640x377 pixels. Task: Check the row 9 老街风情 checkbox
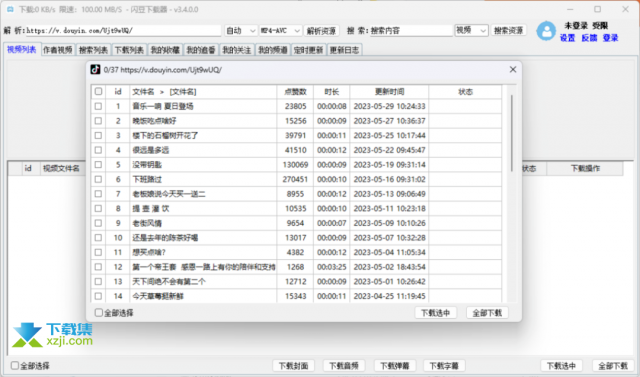click(98, 223)
